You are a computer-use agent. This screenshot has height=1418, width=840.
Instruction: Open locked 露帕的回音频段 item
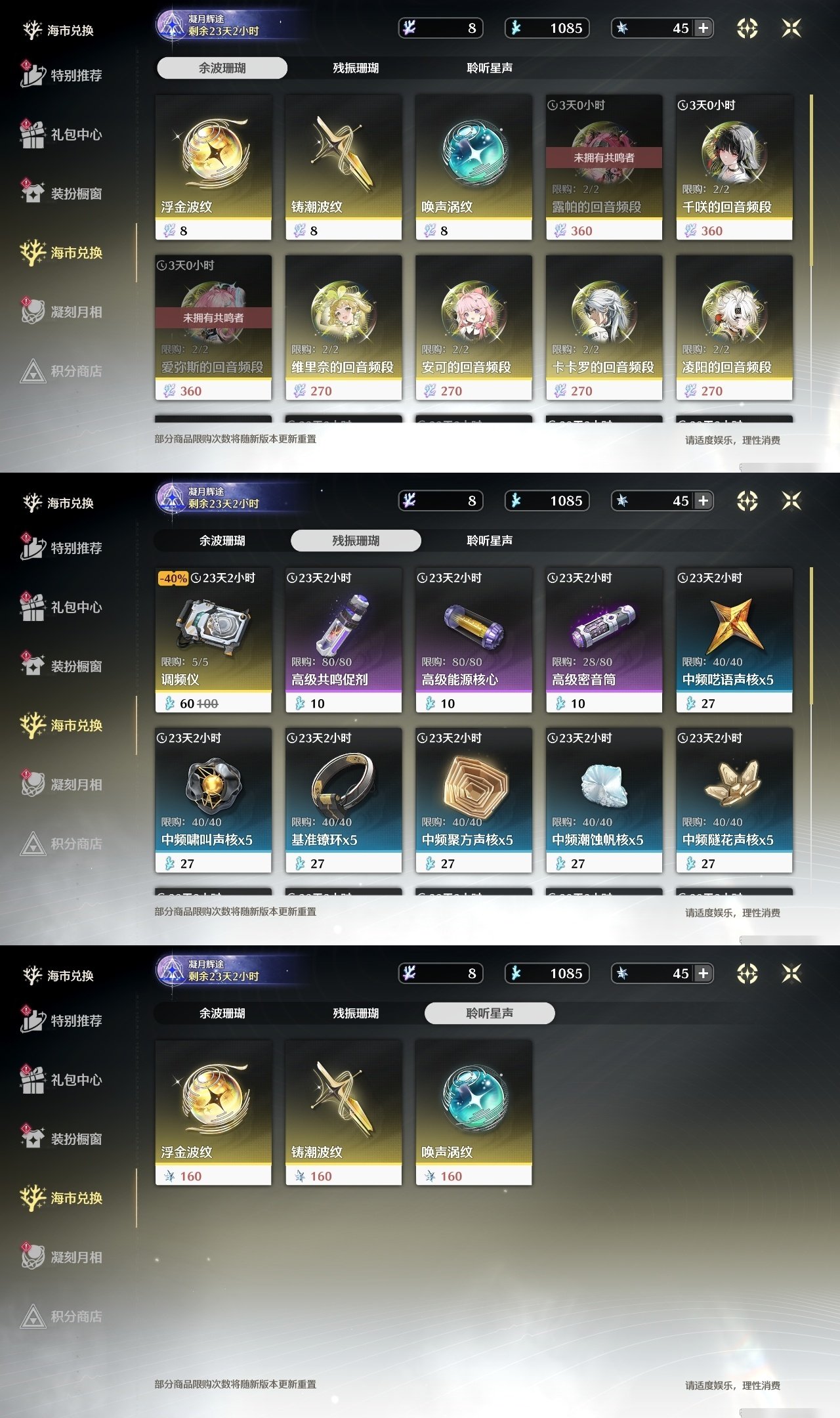(x=604, y=167)
